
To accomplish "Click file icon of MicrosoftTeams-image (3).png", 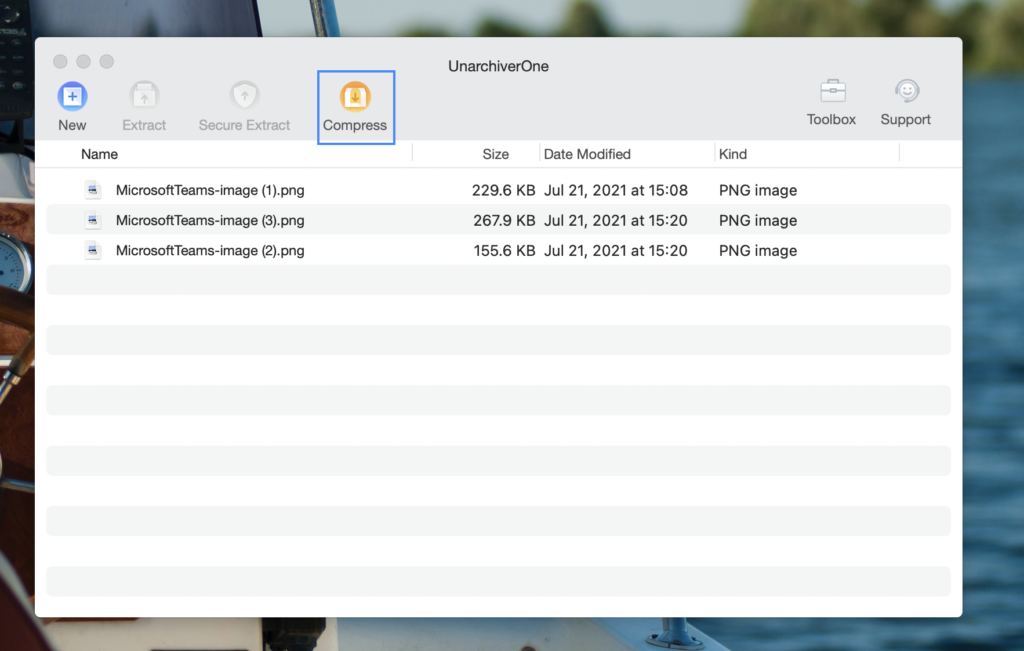I will 92,220.
